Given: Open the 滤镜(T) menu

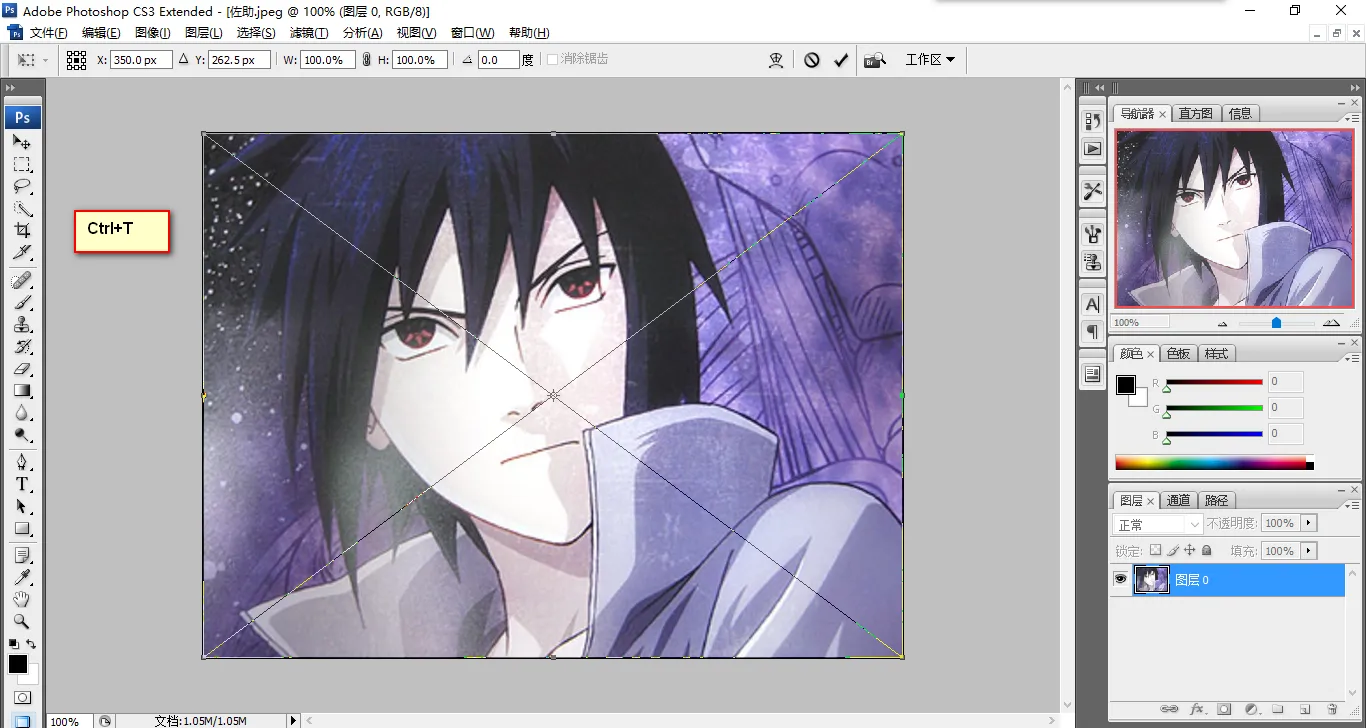Looking at the screenshot, I should click(x=309, y=33).
